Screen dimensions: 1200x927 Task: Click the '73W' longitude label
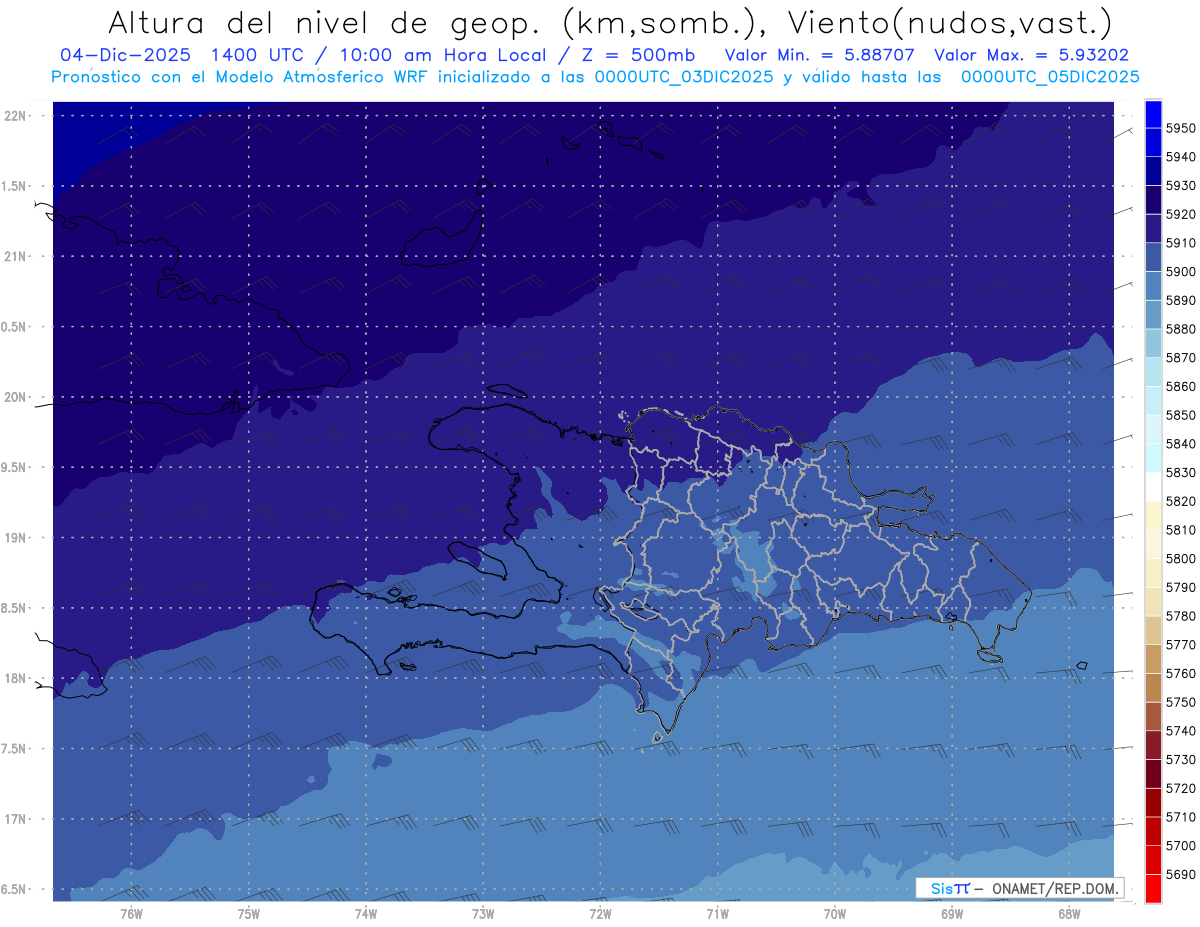(483, 913)
